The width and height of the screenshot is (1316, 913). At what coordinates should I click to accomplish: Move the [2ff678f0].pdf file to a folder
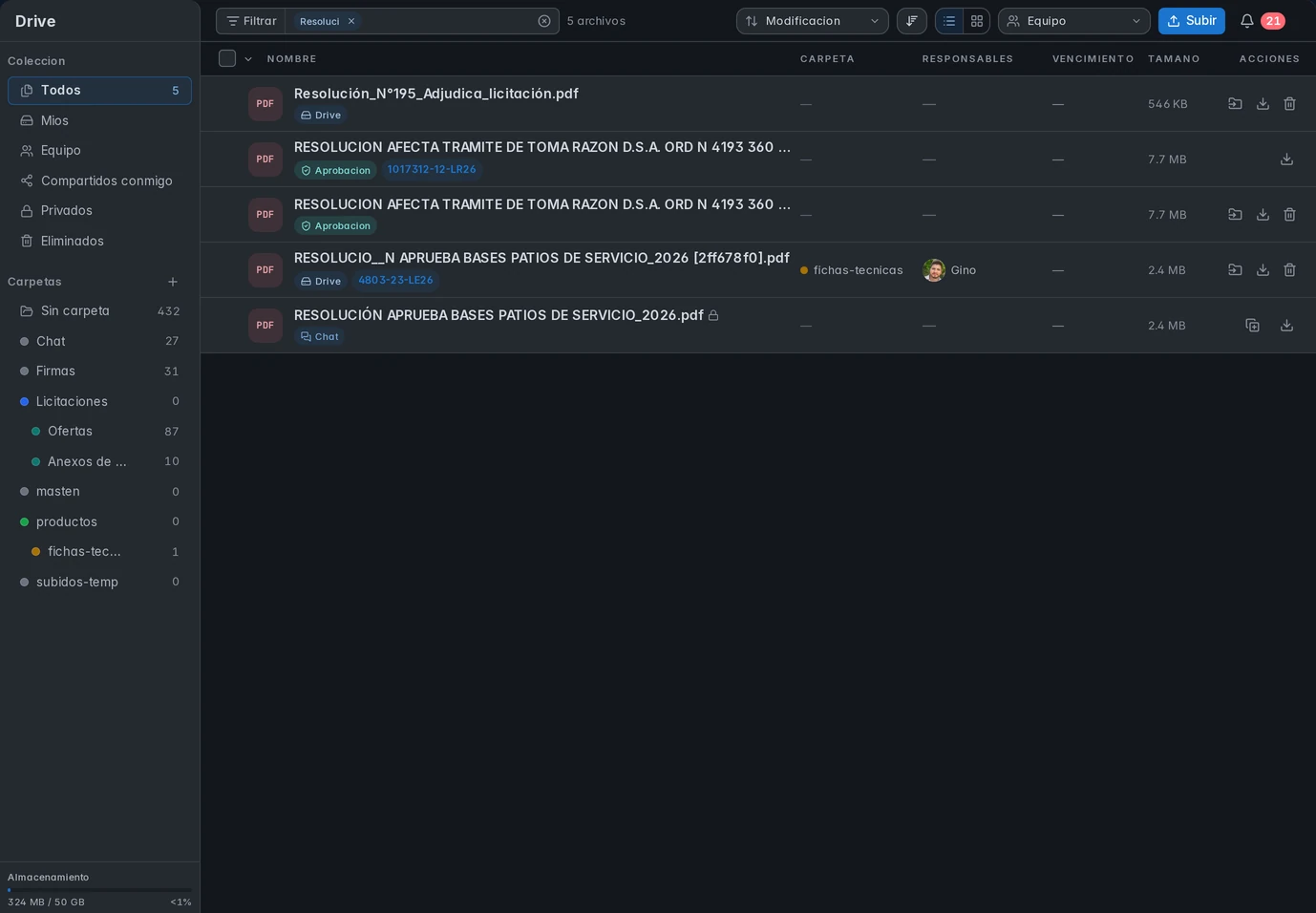tap(1235, 270)
